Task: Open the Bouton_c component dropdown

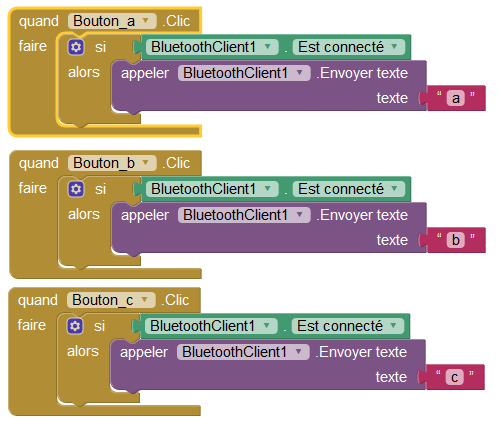Action: 111,300
